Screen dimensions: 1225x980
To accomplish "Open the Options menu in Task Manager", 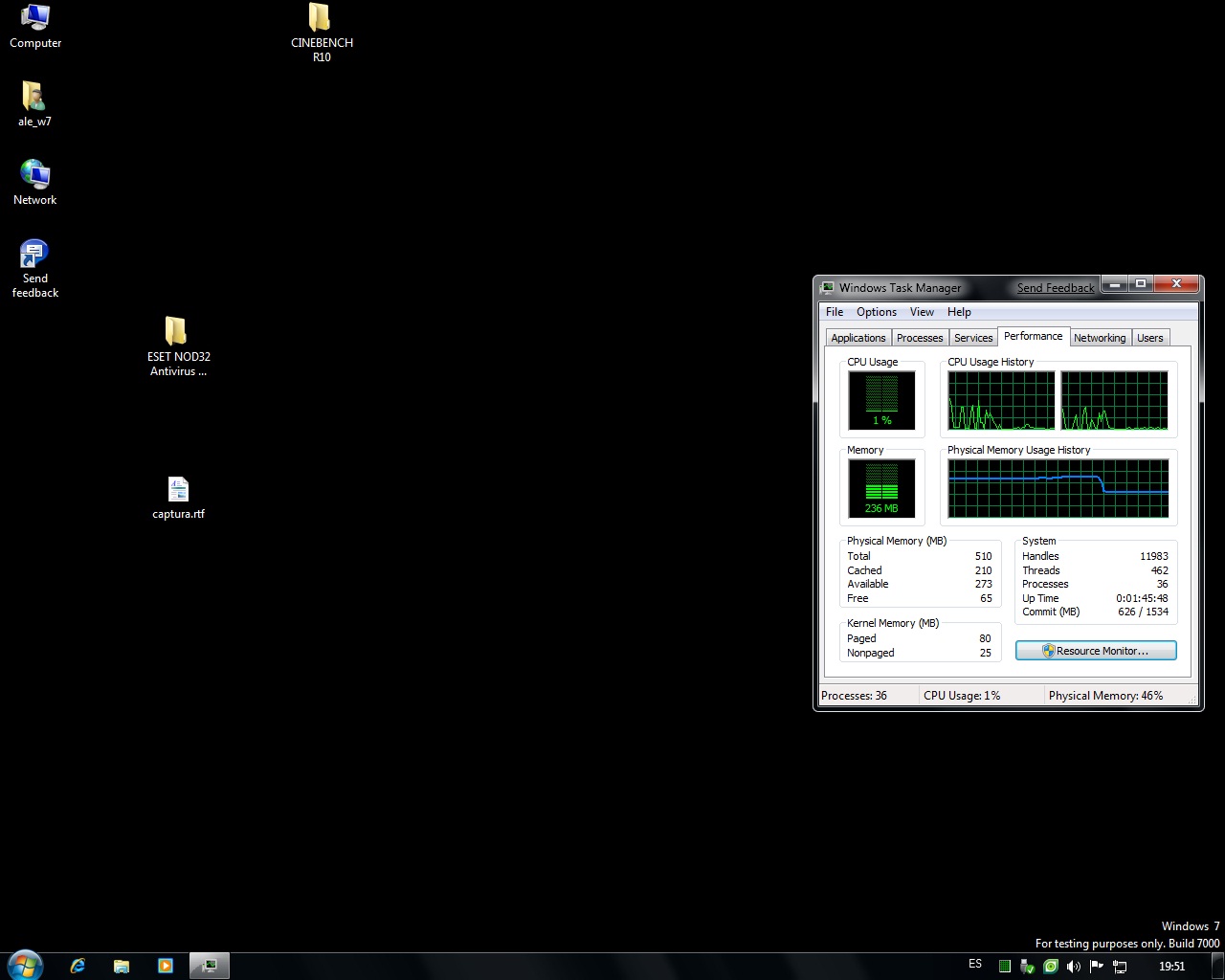I will (877, 312).
